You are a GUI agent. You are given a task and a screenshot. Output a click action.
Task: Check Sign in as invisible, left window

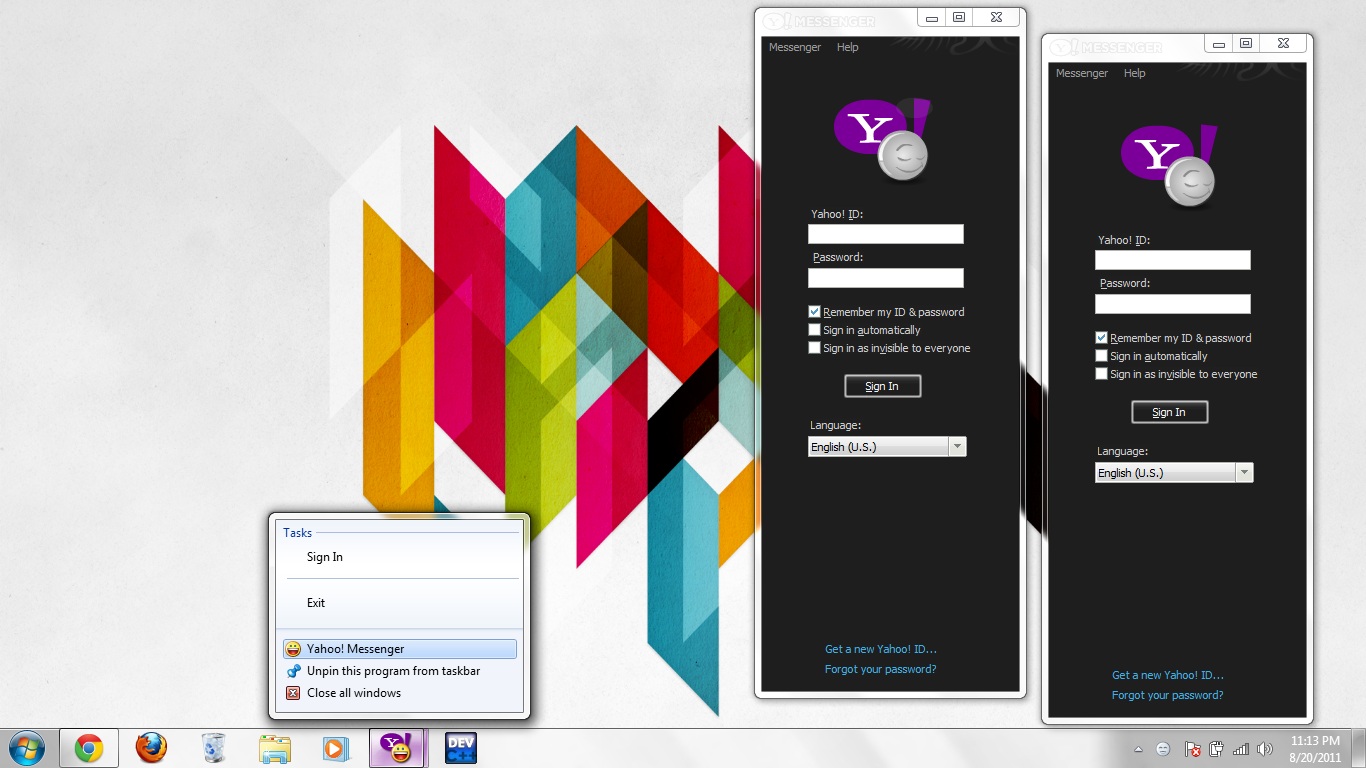click(x=814, y=348)
